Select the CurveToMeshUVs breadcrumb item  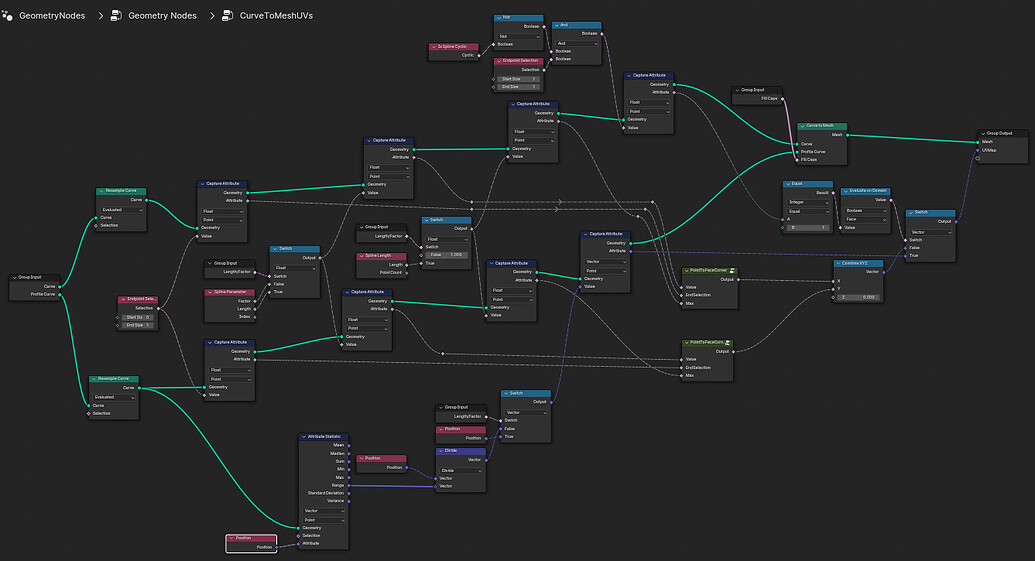click(x=276, y=16)
